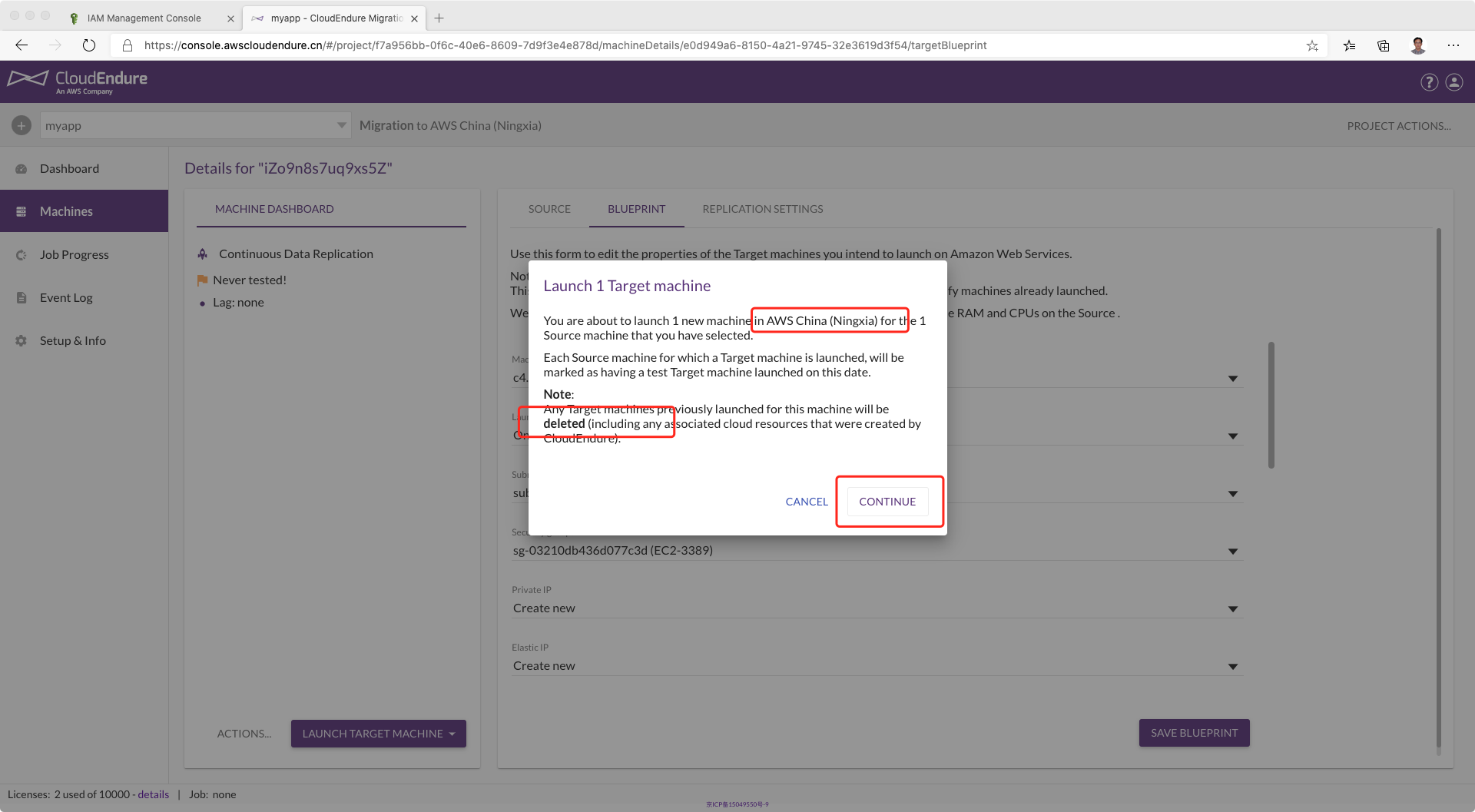1475x812 pixels.
Task: Switch to the Source tab
Action: (549, 209)
